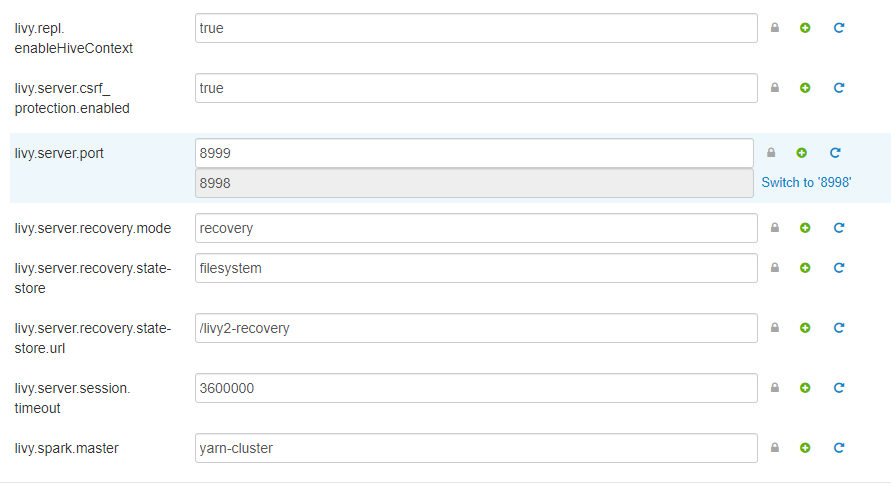891x484 pixels.
Task: Click the undo arrow icon for livy.server.recovery.state-store.url
Action: tap(839, 328)
